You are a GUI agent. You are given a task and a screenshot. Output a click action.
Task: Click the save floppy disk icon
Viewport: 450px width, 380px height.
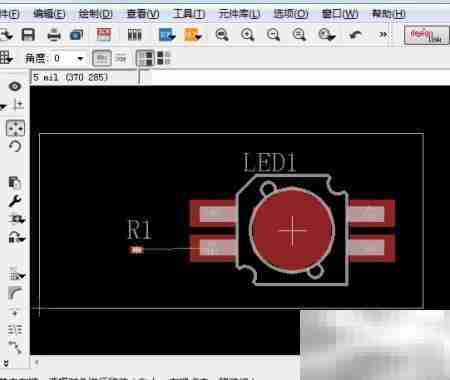(28, 34)
